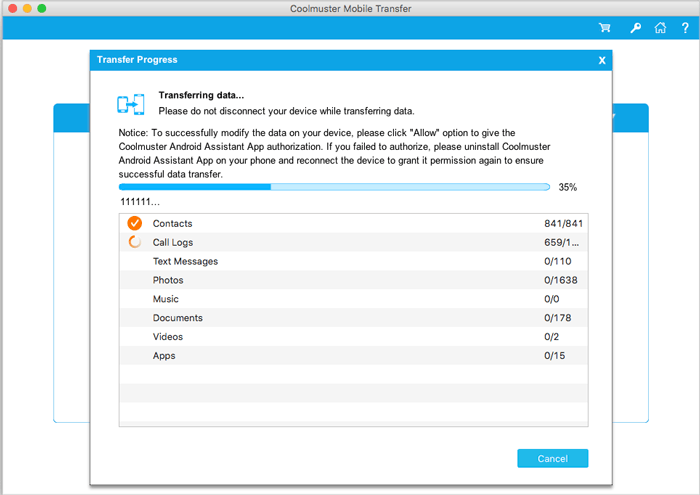Go to the home icon
Viewport: 700px width, 495px height.
coord(660,28)
